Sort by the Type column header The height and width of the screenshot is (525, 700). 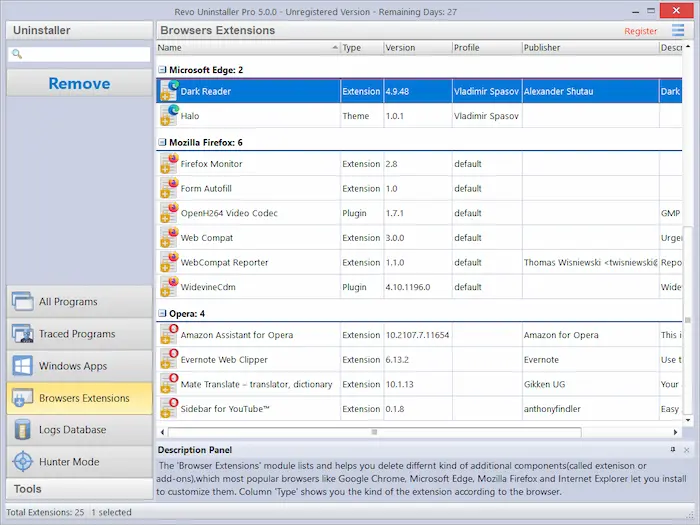[362, 48]
